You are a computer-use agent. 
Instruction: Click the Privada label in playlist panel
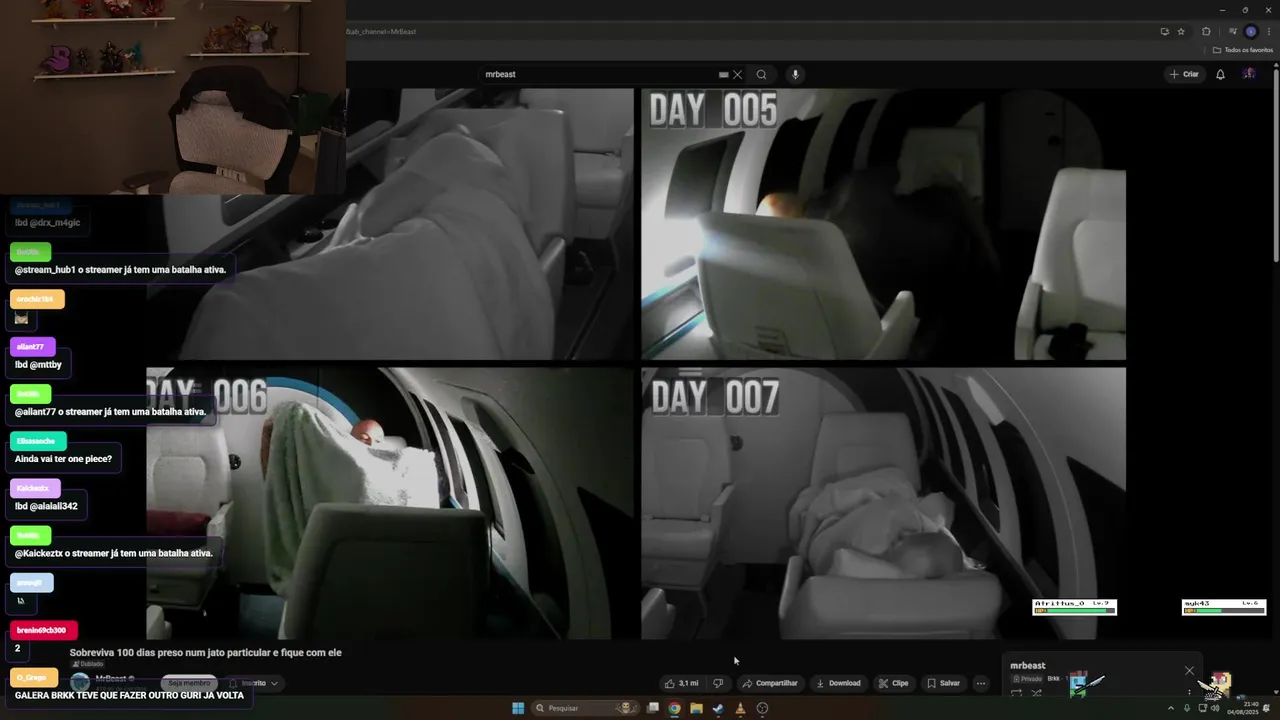coord(1026,678)
